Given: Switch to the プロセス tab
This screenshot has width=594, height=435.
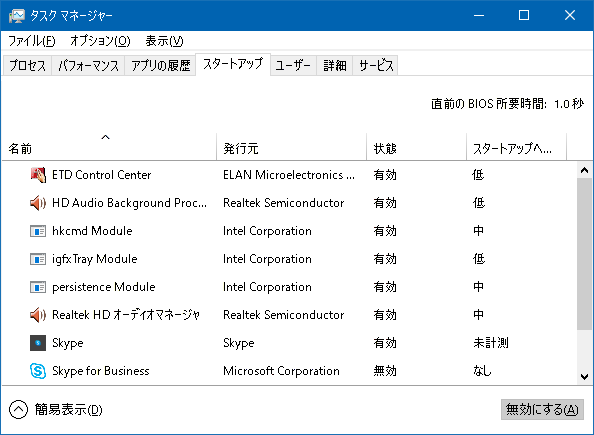Looking at the screenshot, I should [27, 66].
